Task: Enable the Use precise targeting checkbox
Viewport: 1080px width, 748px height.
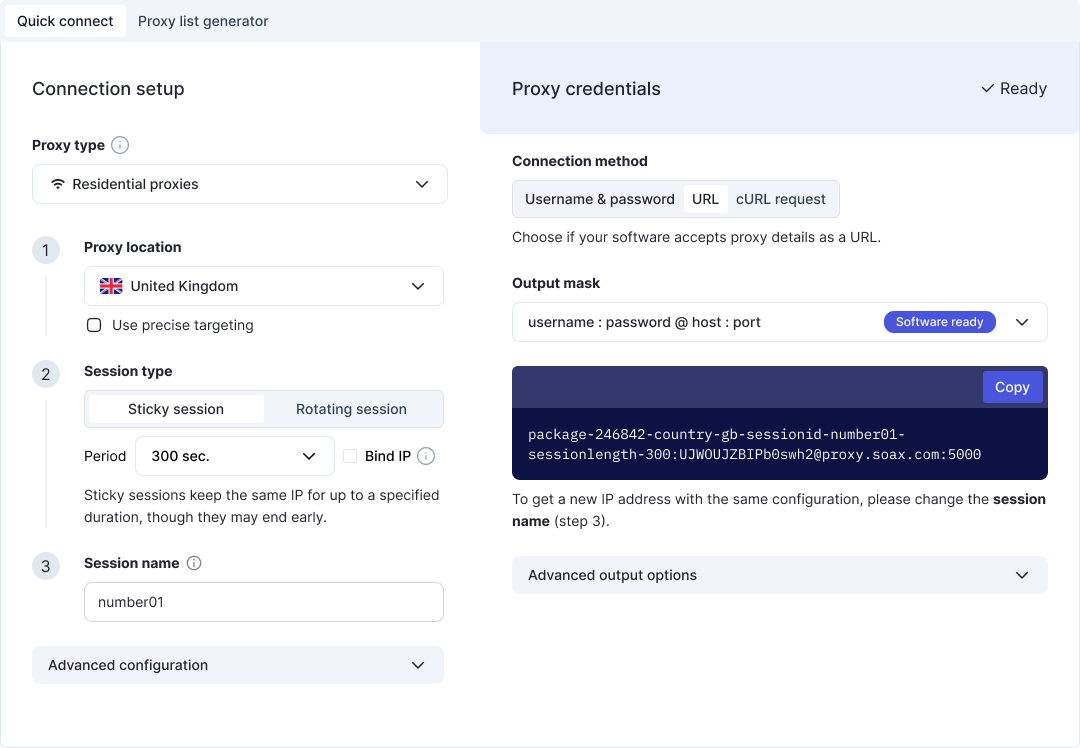Action: pyautogui.click(x=93, y=324)
